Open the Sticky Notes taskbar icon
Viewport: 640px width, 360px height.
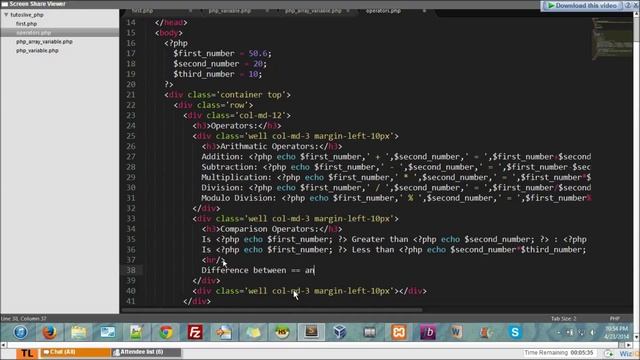coord(253,332)
